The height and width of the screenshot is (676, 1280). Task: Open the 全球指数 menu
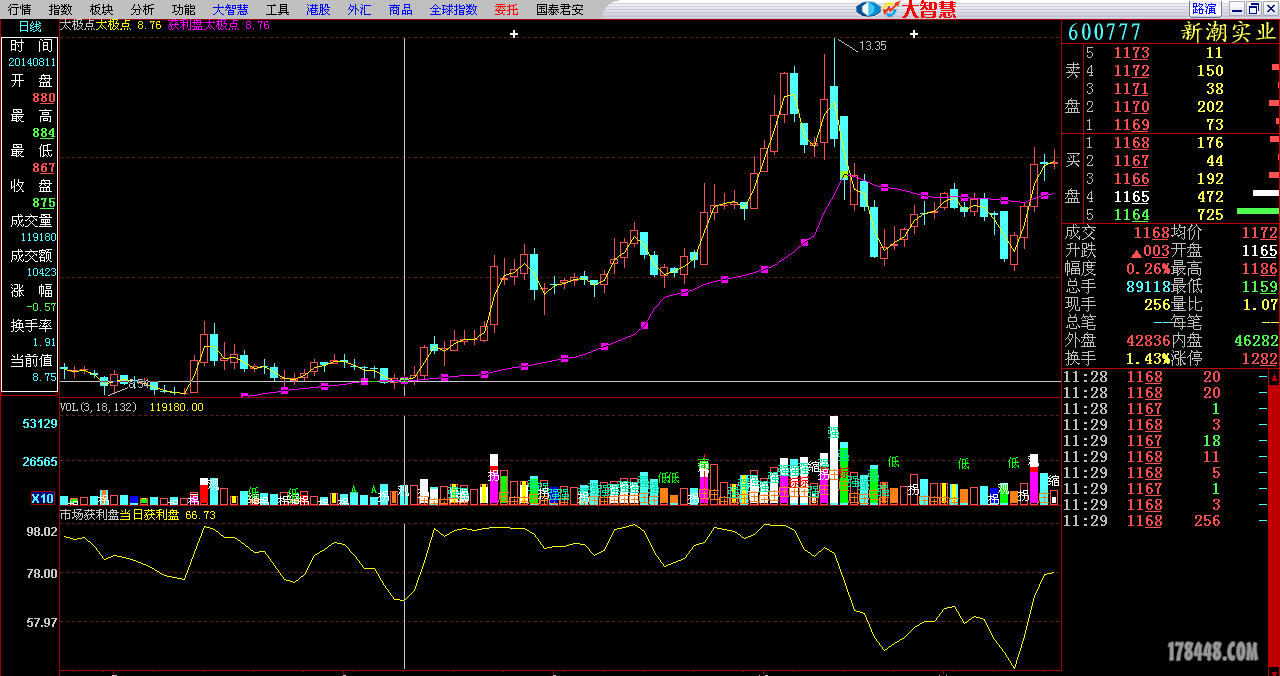click(x=454, y=9)
